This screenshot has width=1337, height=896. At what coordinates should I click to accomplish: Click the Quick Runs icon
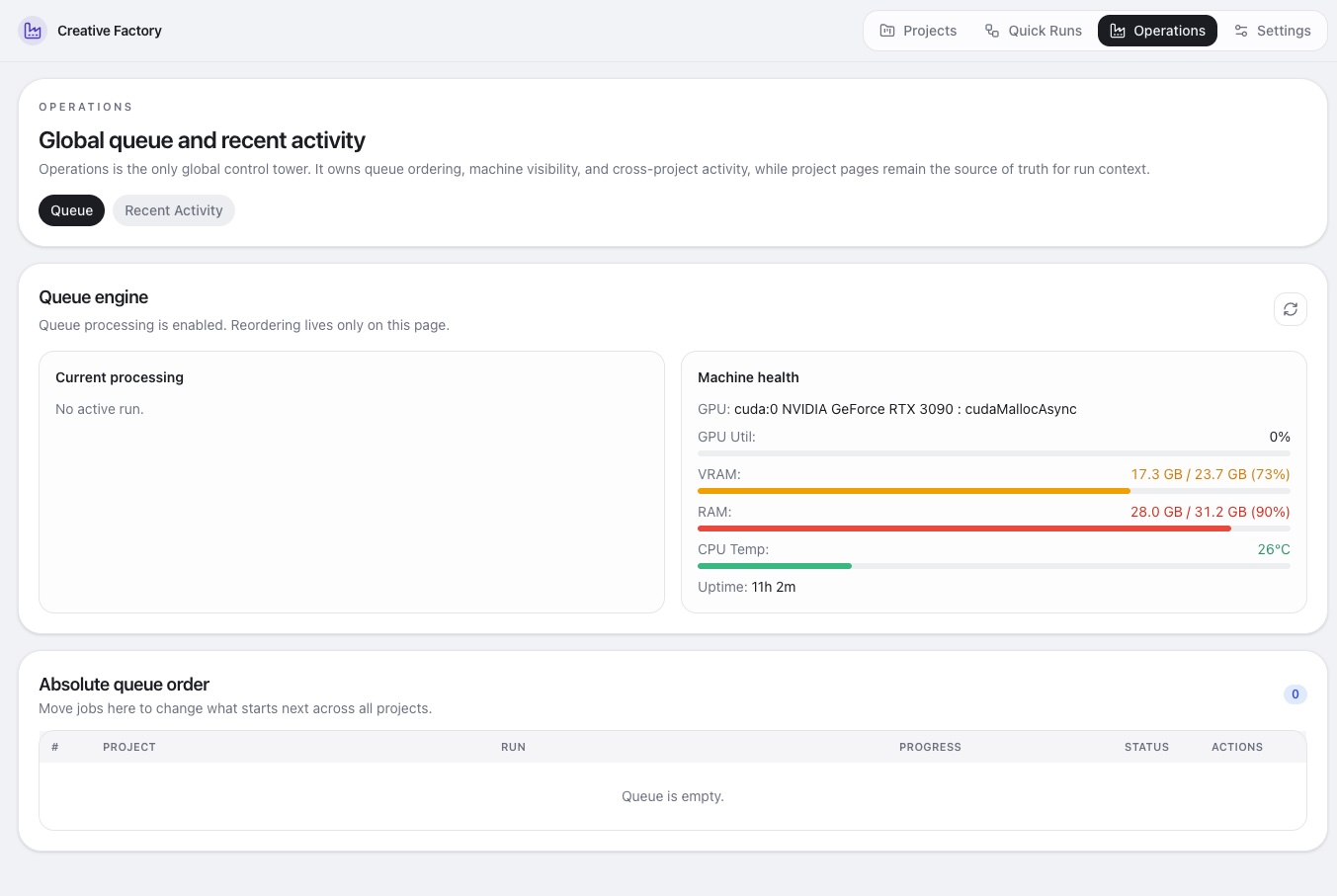(x=991, y=31)
